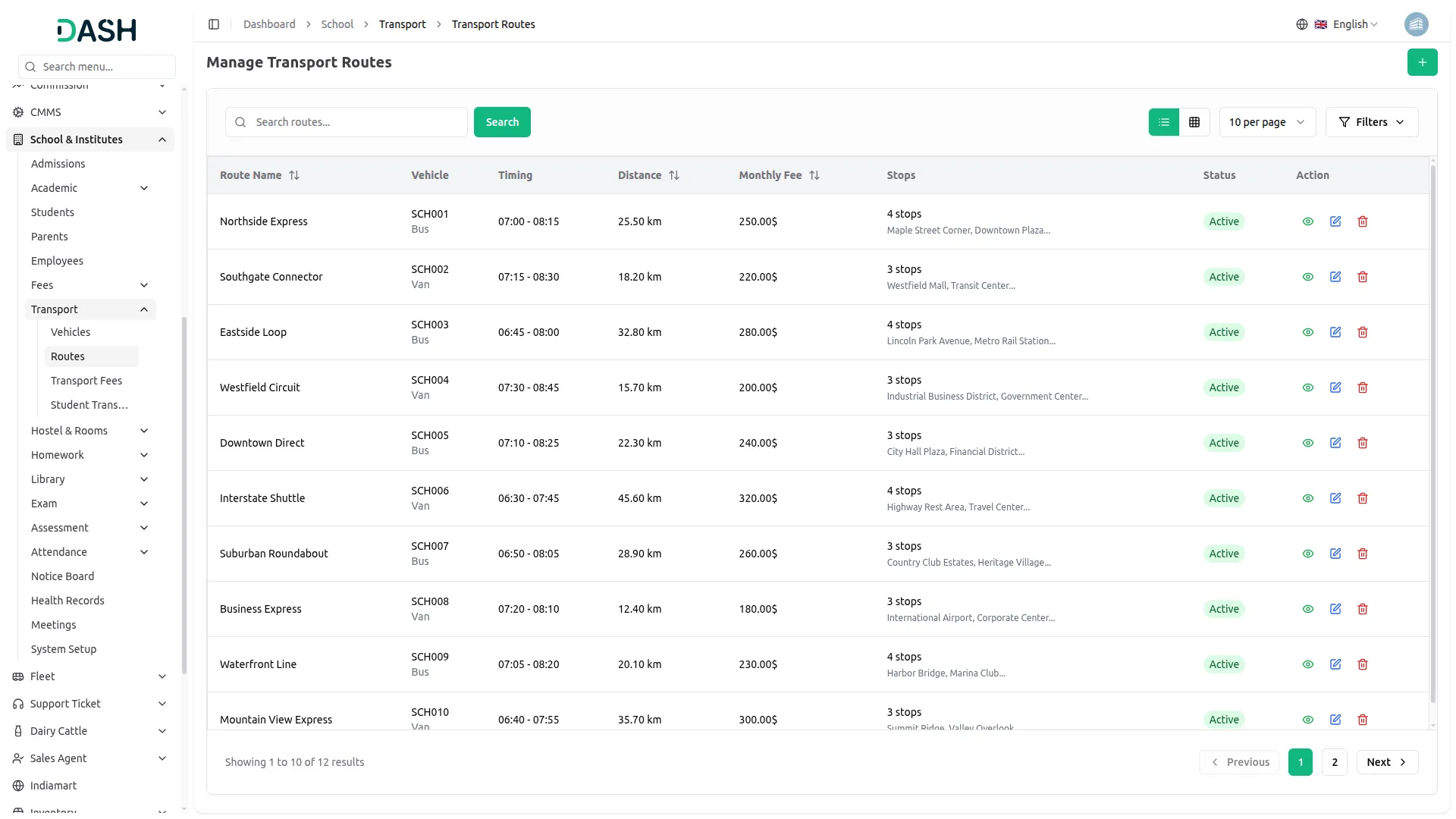Click trash icon for Downtown Direct

pyautogui.click(x=1363, y=443)
